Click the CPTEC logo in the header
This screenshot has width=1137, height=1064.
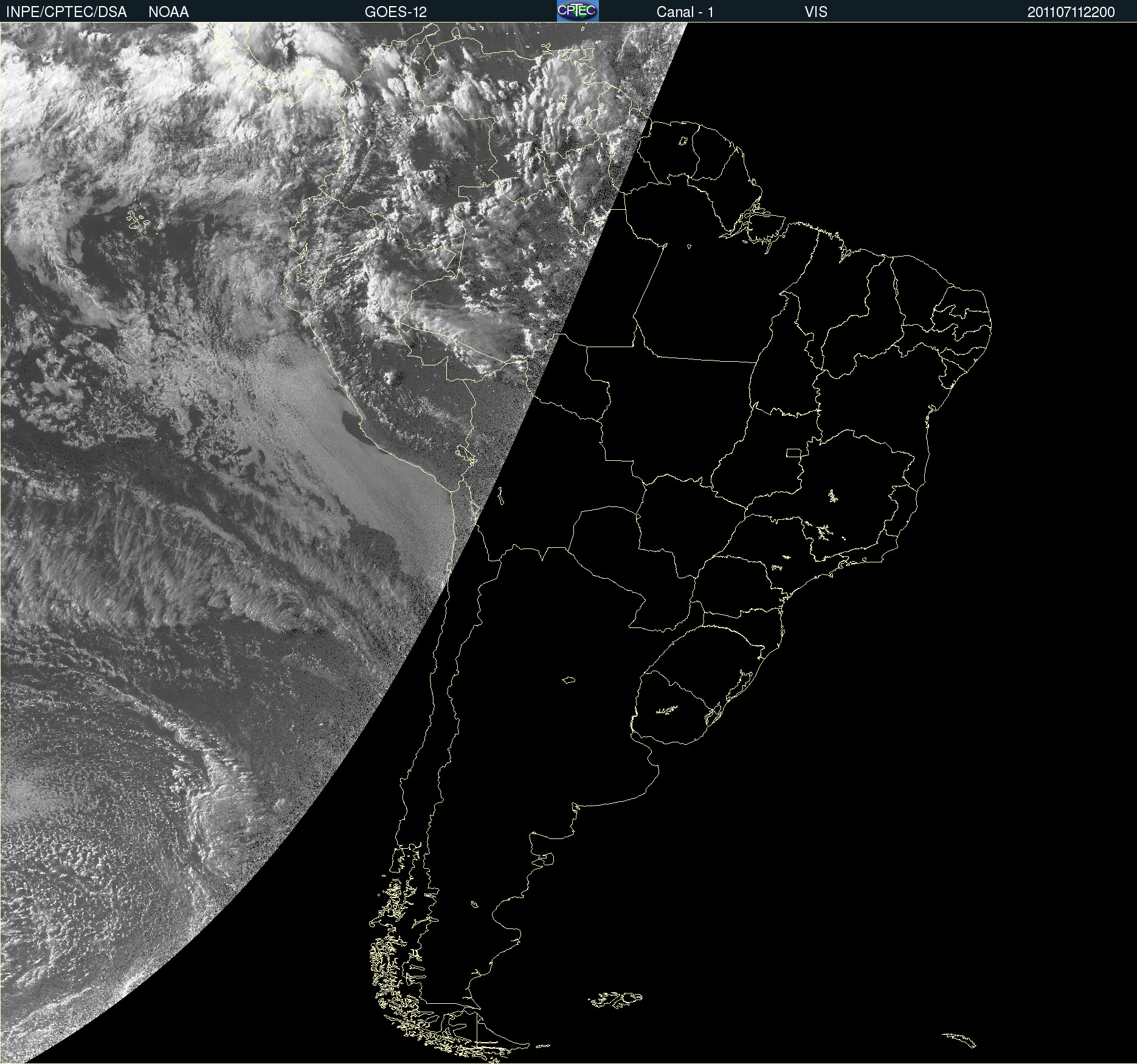point(578,11)
